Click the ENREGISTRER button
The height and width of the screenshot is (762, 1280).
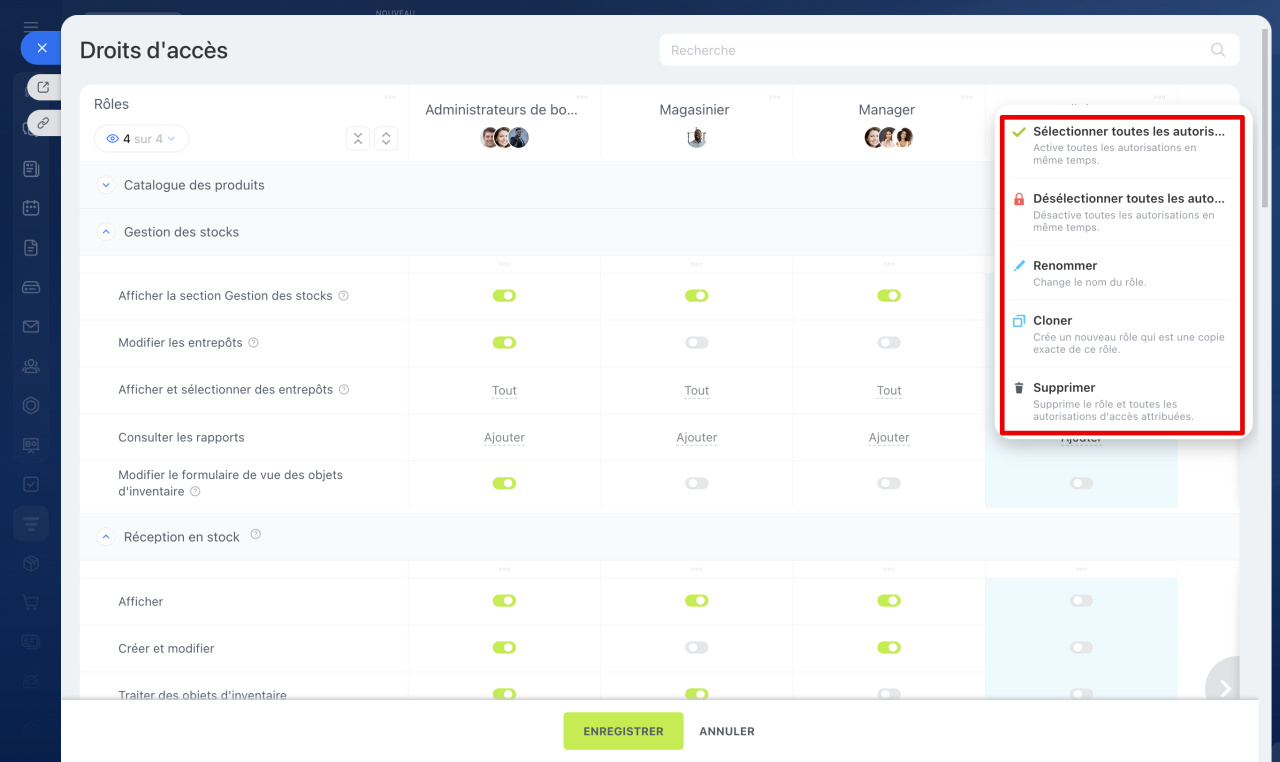tap(623, 731)
